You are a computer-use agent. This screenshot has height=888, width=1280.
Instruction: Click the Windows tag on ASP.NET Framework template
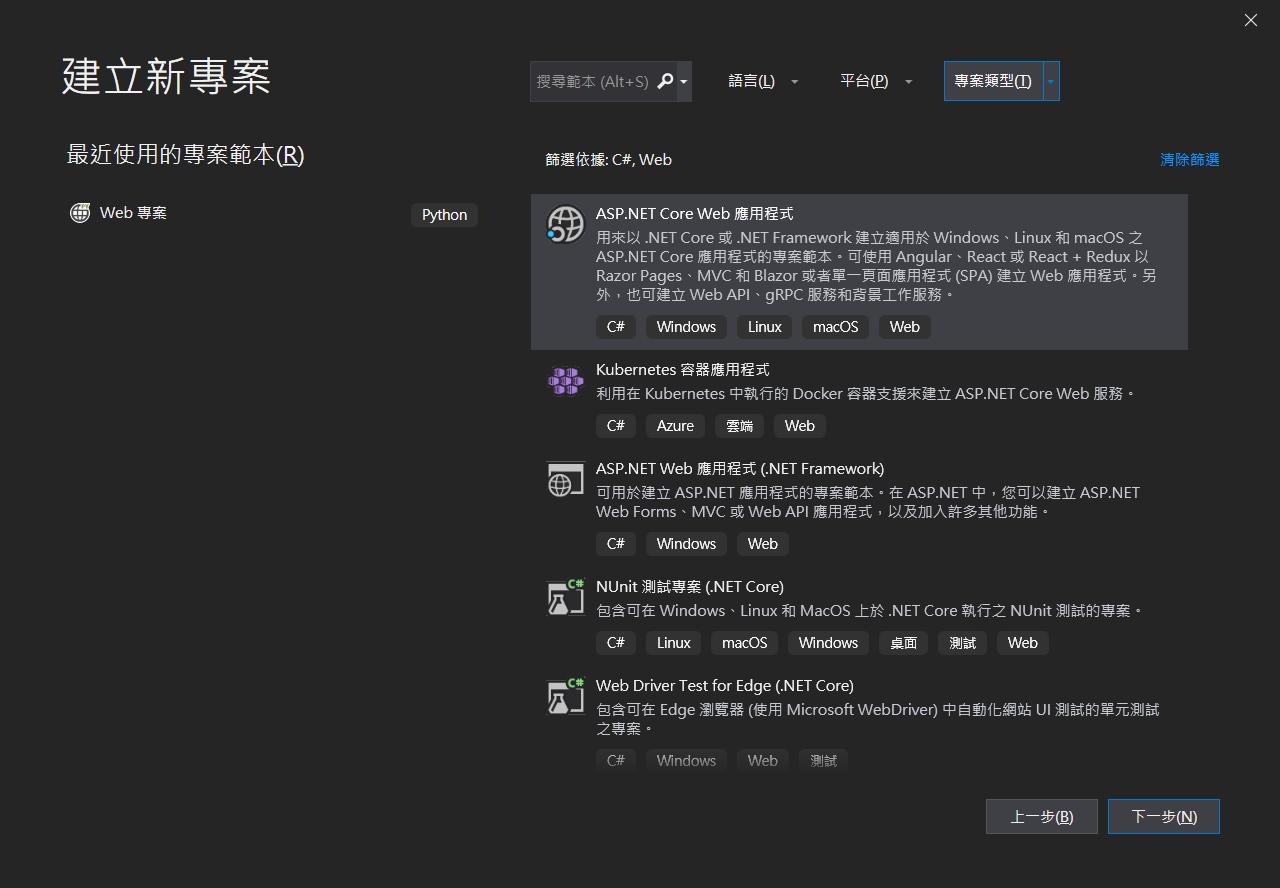[x=686, y=543]
